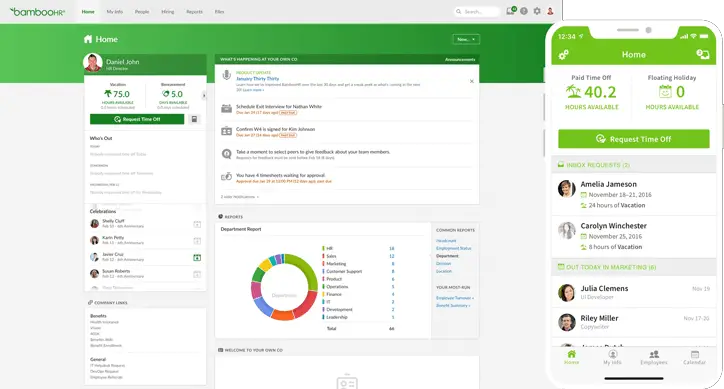The width and height of the screenshot is (724, 389).
Task: Open the Employee Turnover report link
Action: tap(455, 298)
